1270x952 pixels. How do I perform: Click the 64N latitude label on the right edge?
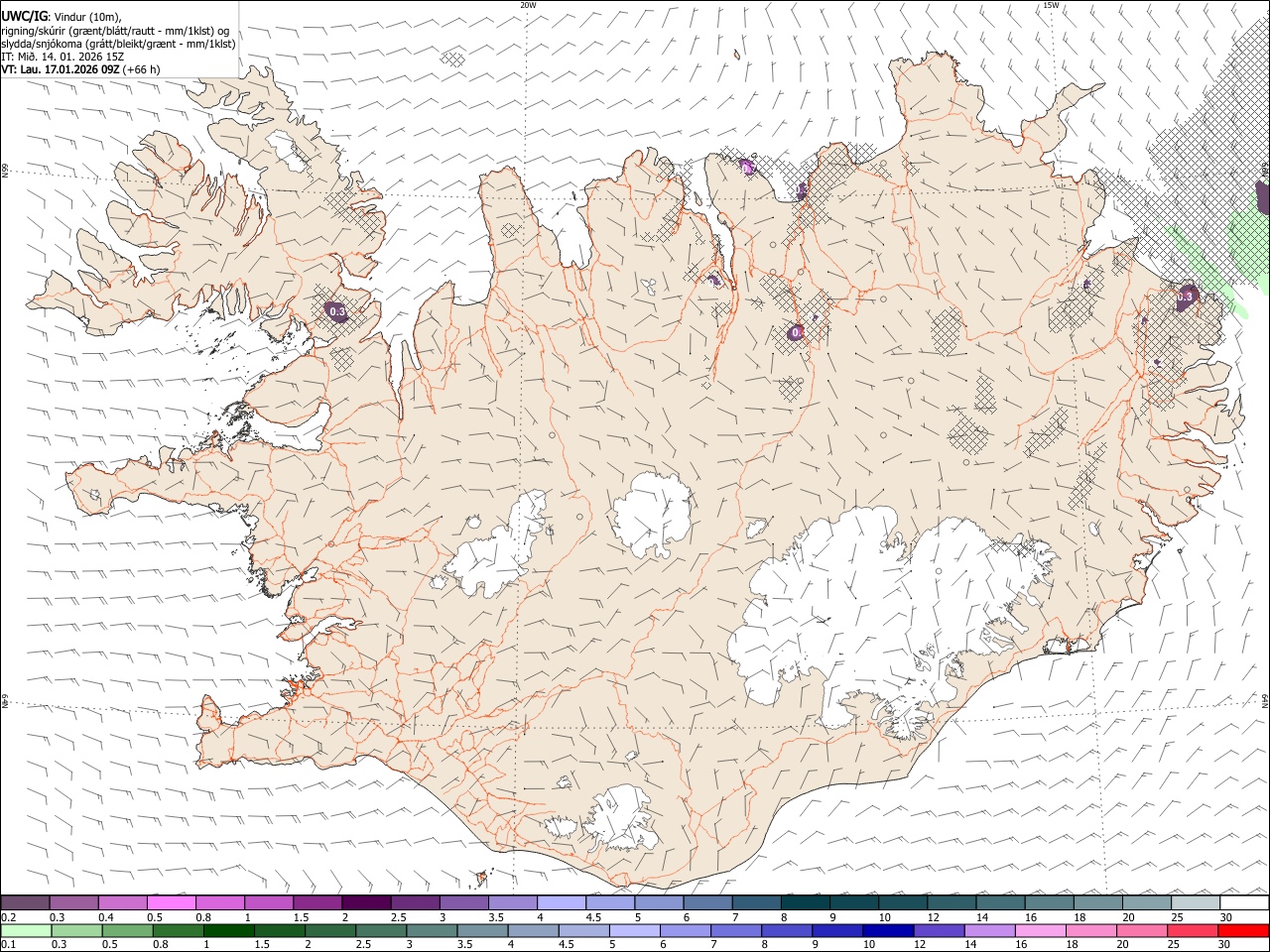pos(1266,701)
